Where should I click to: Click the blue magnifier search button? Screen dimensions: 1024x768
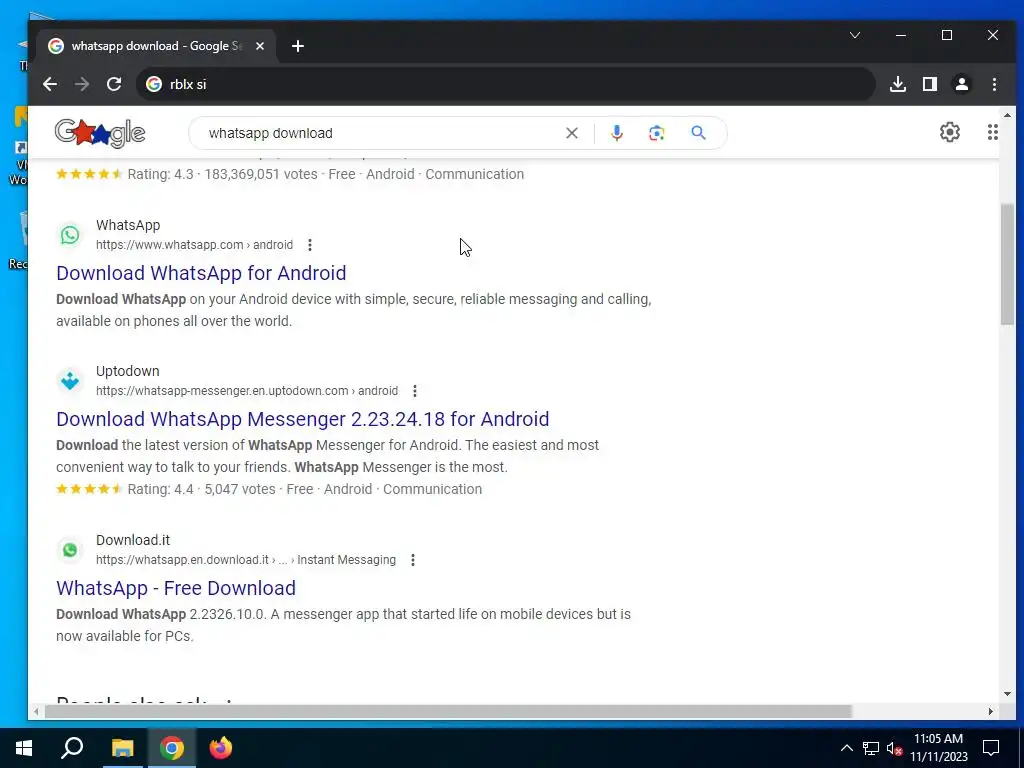[x=698, y=133]
